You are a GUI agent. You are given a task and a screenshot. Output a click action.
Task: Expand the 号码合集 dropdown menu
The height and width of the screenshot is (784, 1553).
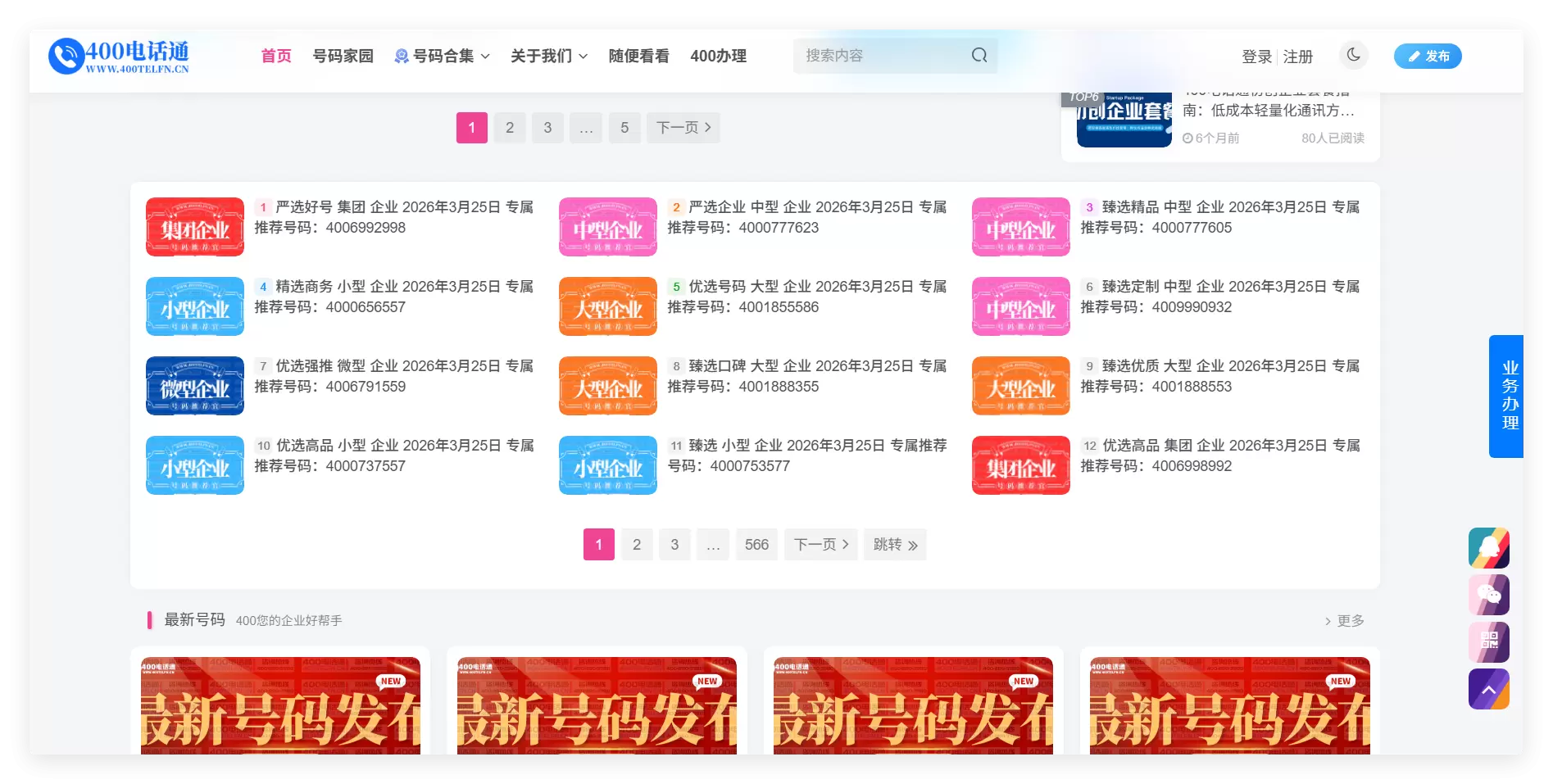(x=442, y=56)
